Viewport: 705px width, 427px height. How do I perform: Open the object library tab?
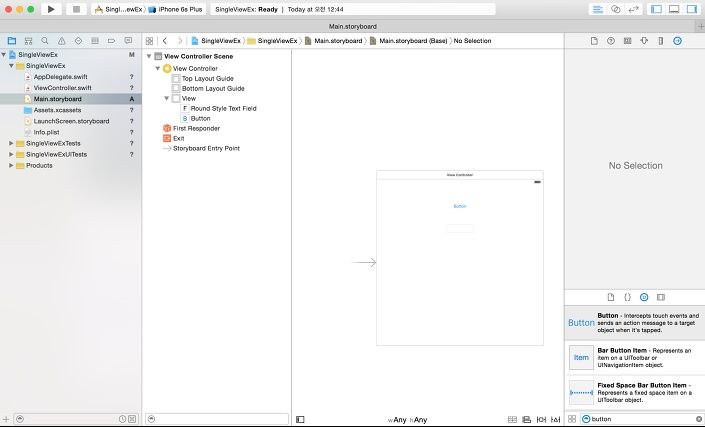click(644, 297)
